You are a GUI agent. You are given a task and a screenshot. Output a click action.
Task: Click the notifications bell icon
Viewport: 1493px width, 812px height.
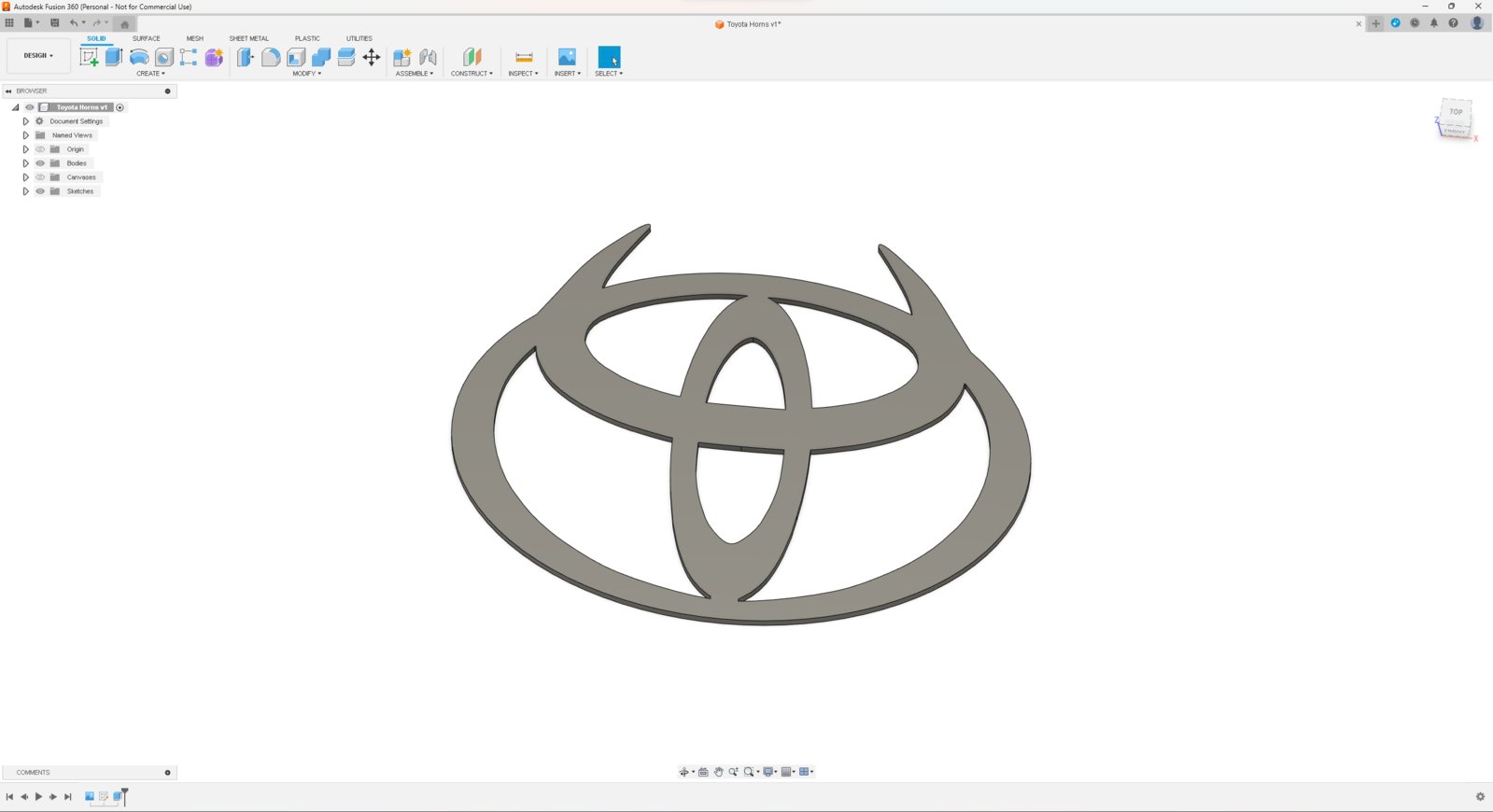point(1434,23)
